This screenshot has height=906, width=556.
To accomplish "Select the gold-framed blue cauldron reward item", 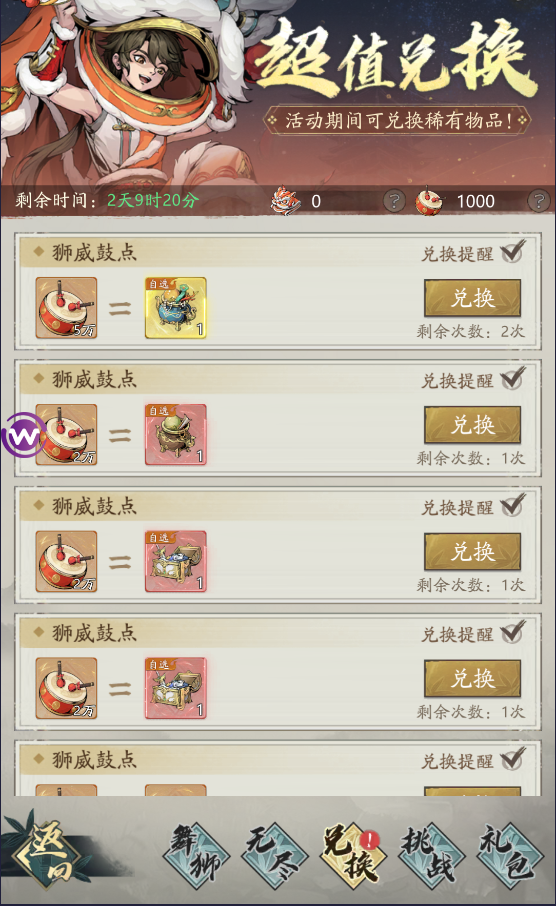I will point(176,308).
